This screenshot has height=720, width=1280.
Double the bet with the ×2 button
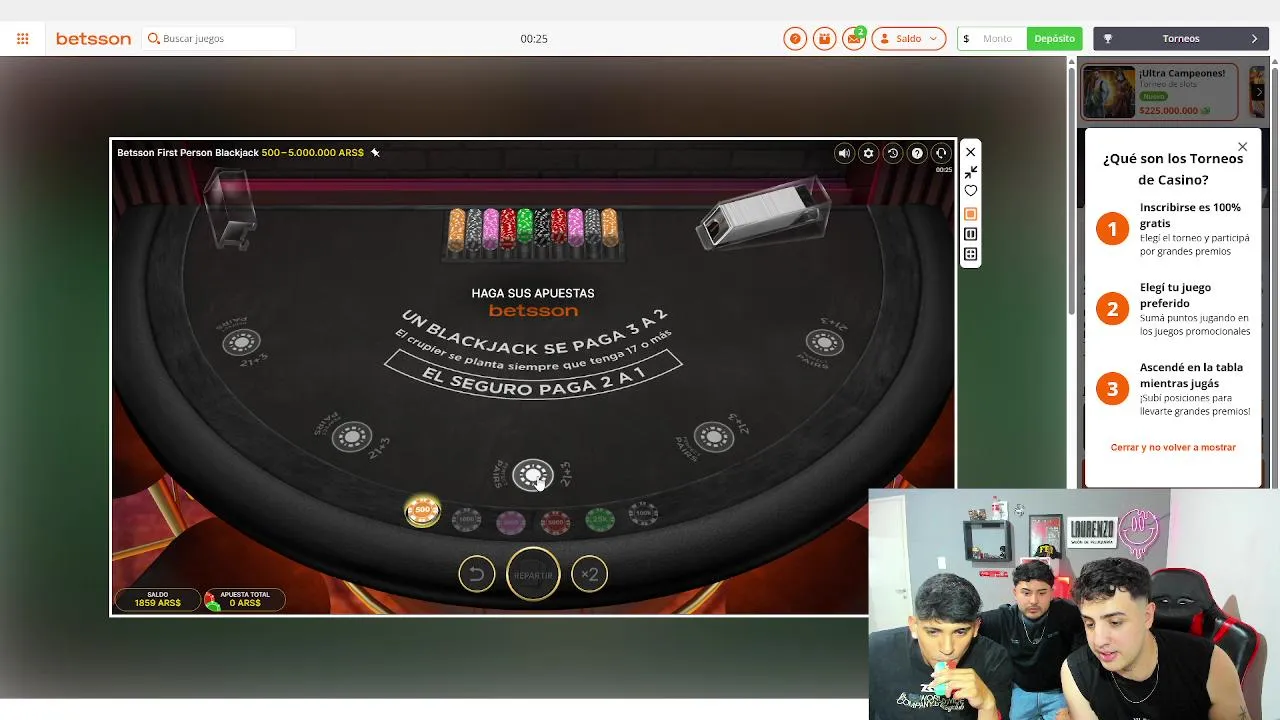[x=589, y=574]
